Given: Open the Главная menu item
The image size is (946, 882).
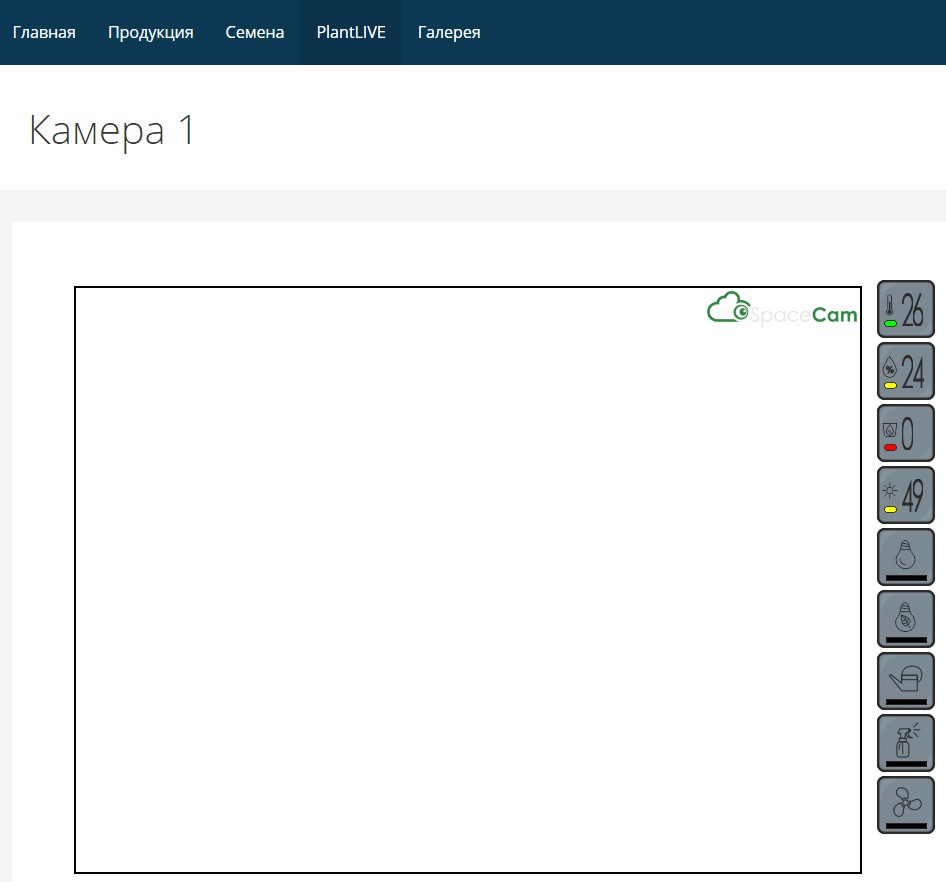Looking at the screenshot, I should [44, 32].
